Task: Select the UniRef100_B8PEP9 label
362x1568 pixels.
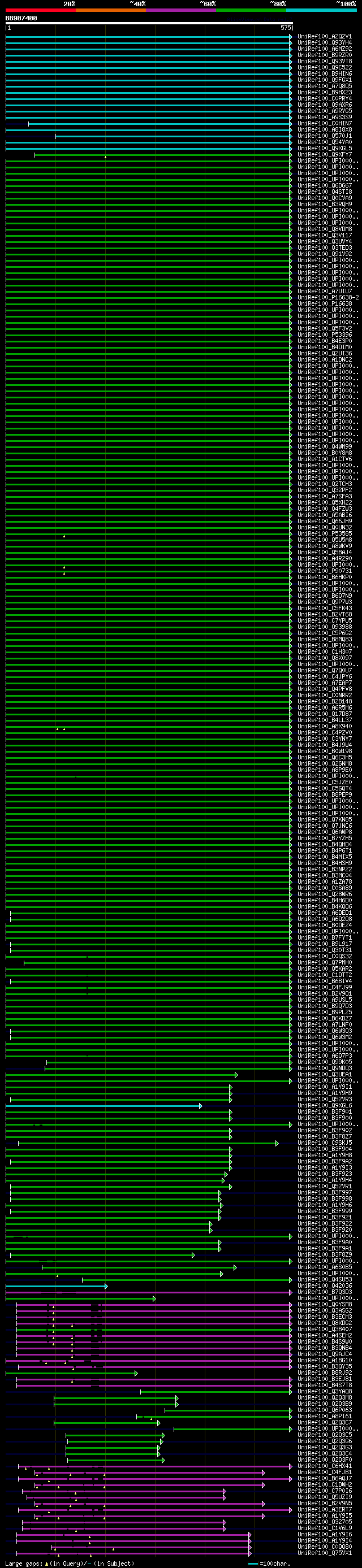Action: pos(324,794)
